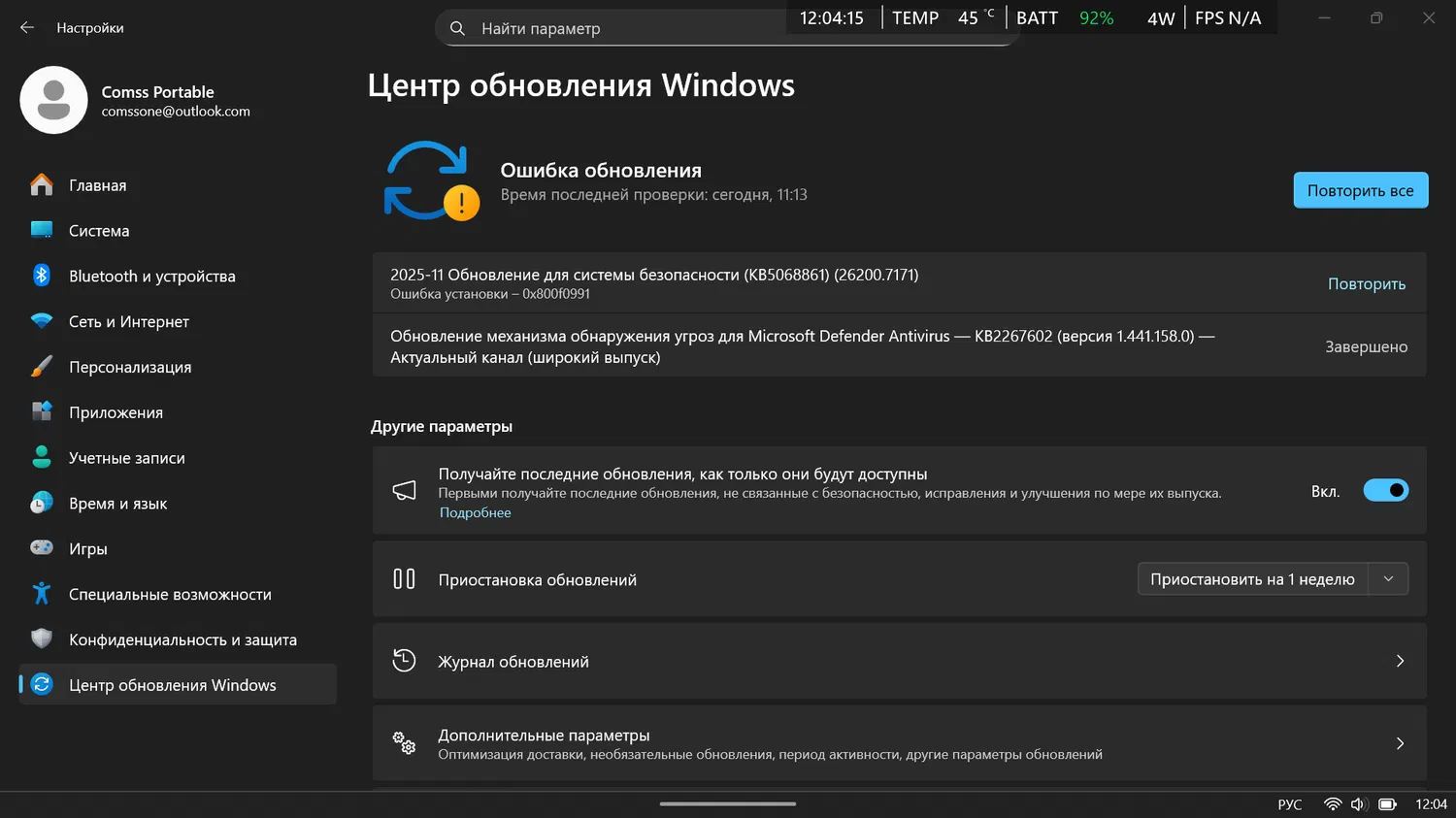The height and width of the screenshot is (818, 1456).
Task: Expand Журнал обновлений with its chevron
Action: click(1400, 661)
